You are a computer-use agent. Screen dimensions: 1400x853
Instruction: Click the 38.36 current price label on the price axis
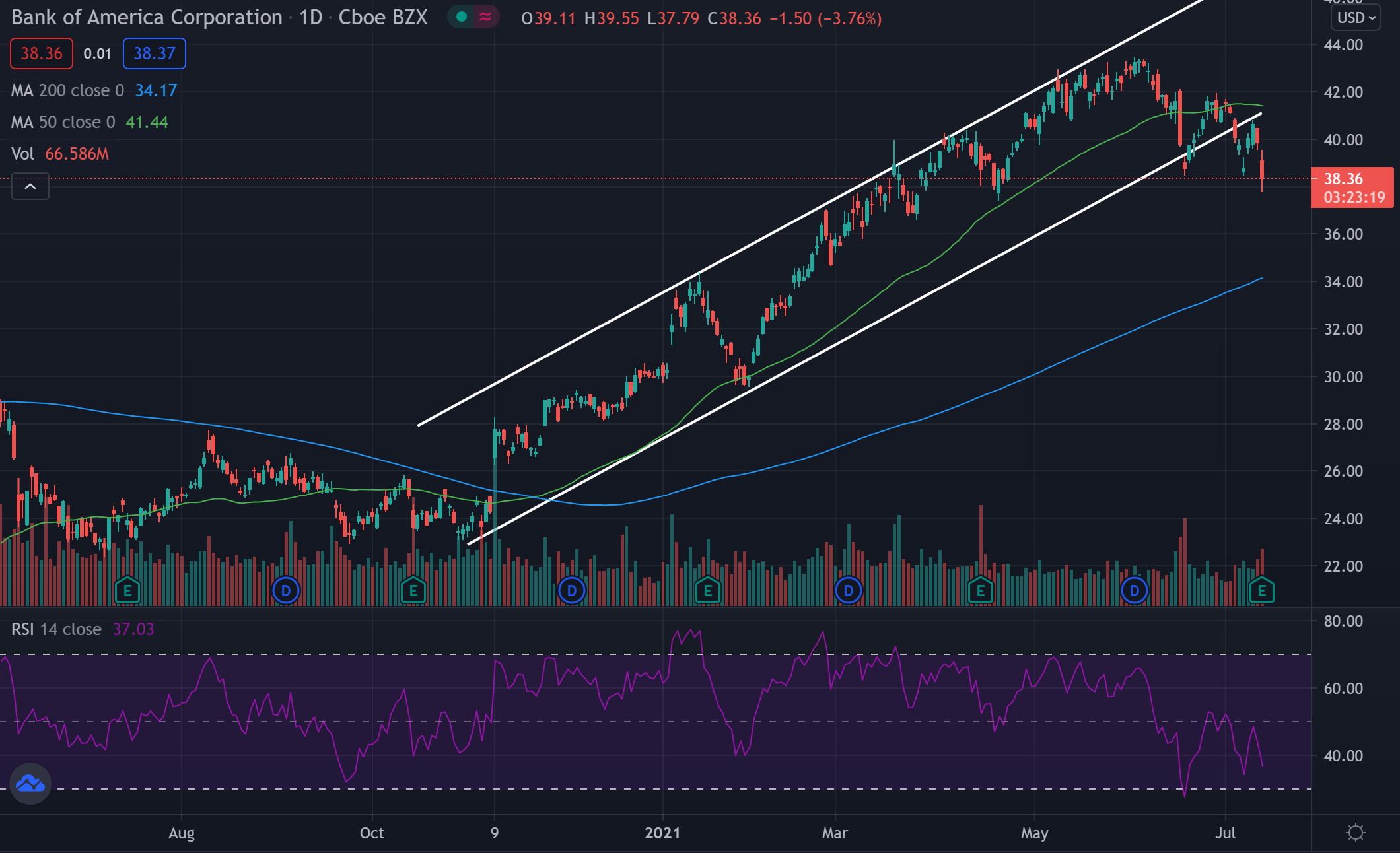[1352, 188]
